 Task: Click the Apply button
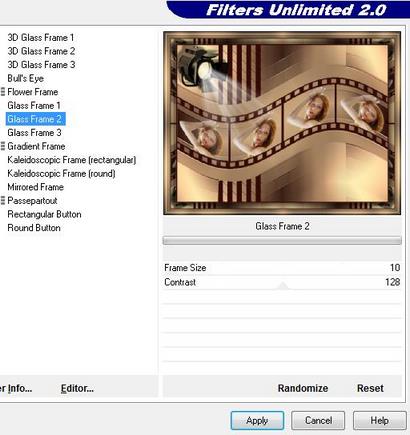(x=257, y=420)
